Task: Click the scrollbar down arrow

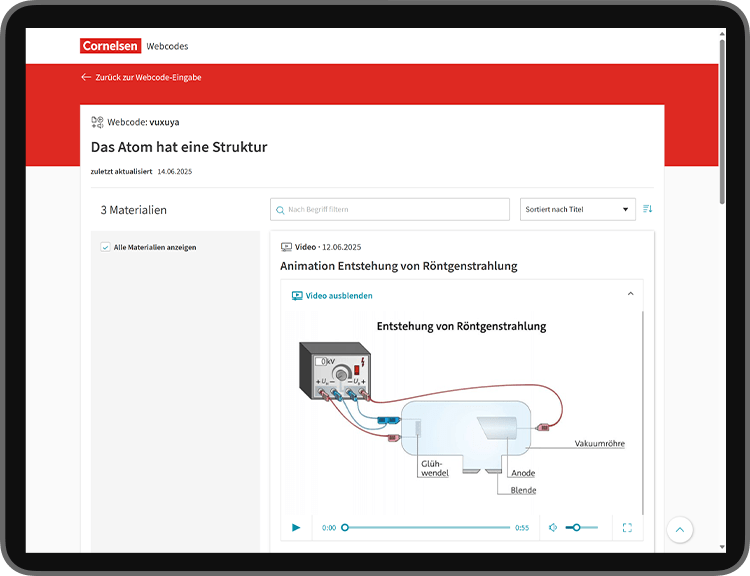Action: pyautogui.click(x=722, y=547)
